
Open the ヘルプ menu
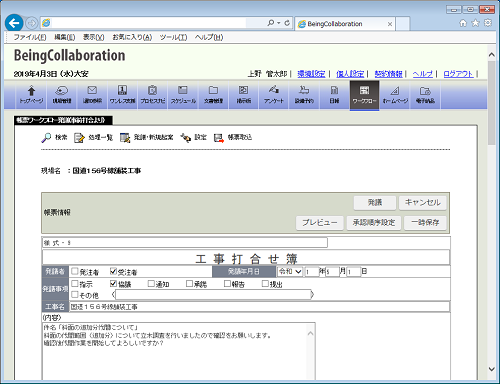tap(209, 37)
